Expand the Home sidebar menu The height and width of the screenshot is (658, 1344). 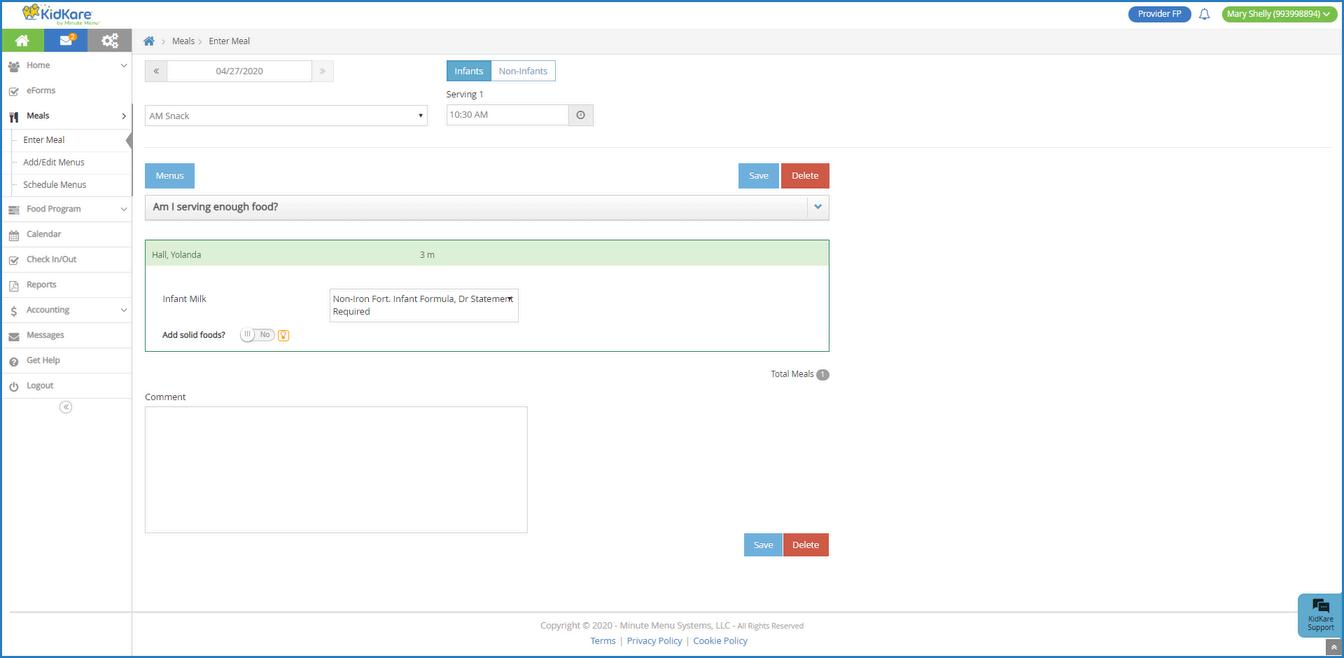click(66, 65)
